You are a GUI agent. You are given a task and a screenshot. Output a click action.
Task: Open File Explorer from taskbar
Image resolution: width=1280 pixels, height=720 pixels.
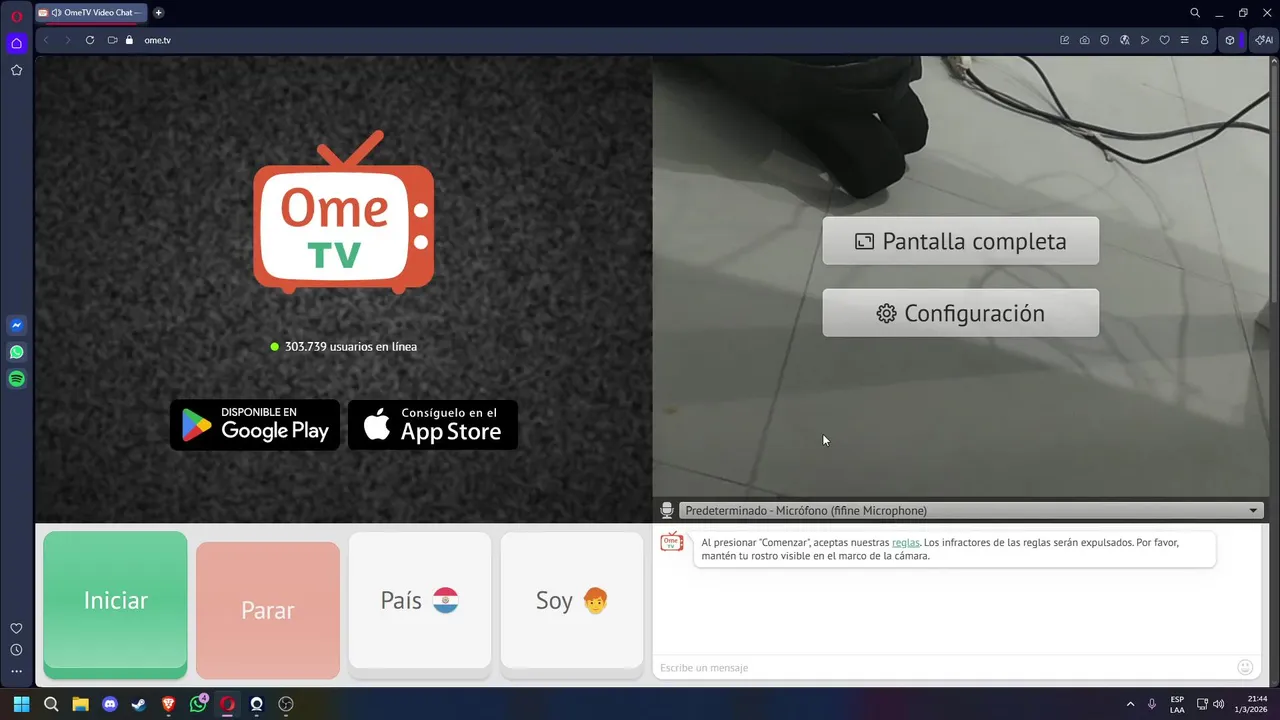[x=80, y=704]
